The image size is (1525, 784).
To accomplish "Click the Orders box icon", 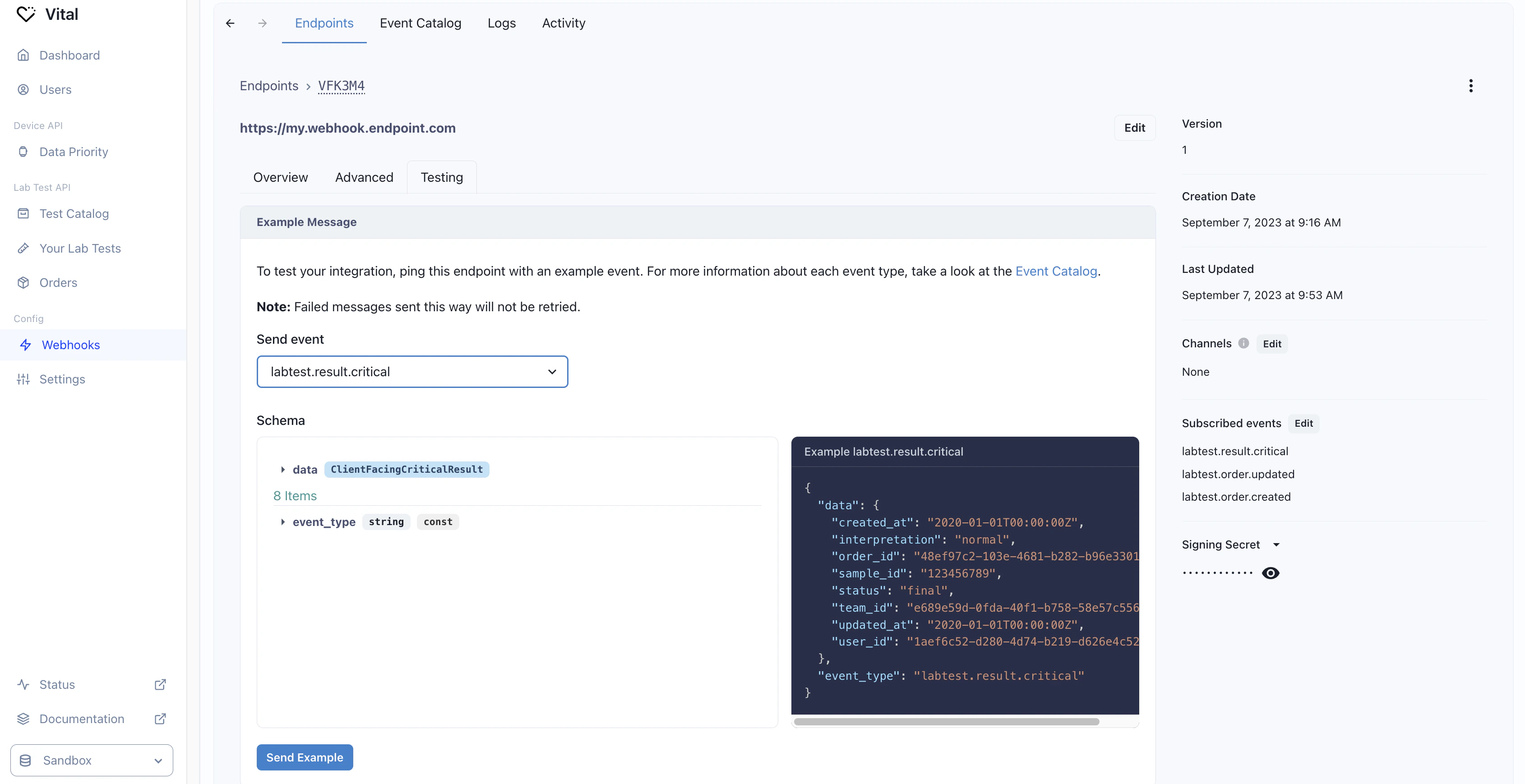I will point(23,283).
